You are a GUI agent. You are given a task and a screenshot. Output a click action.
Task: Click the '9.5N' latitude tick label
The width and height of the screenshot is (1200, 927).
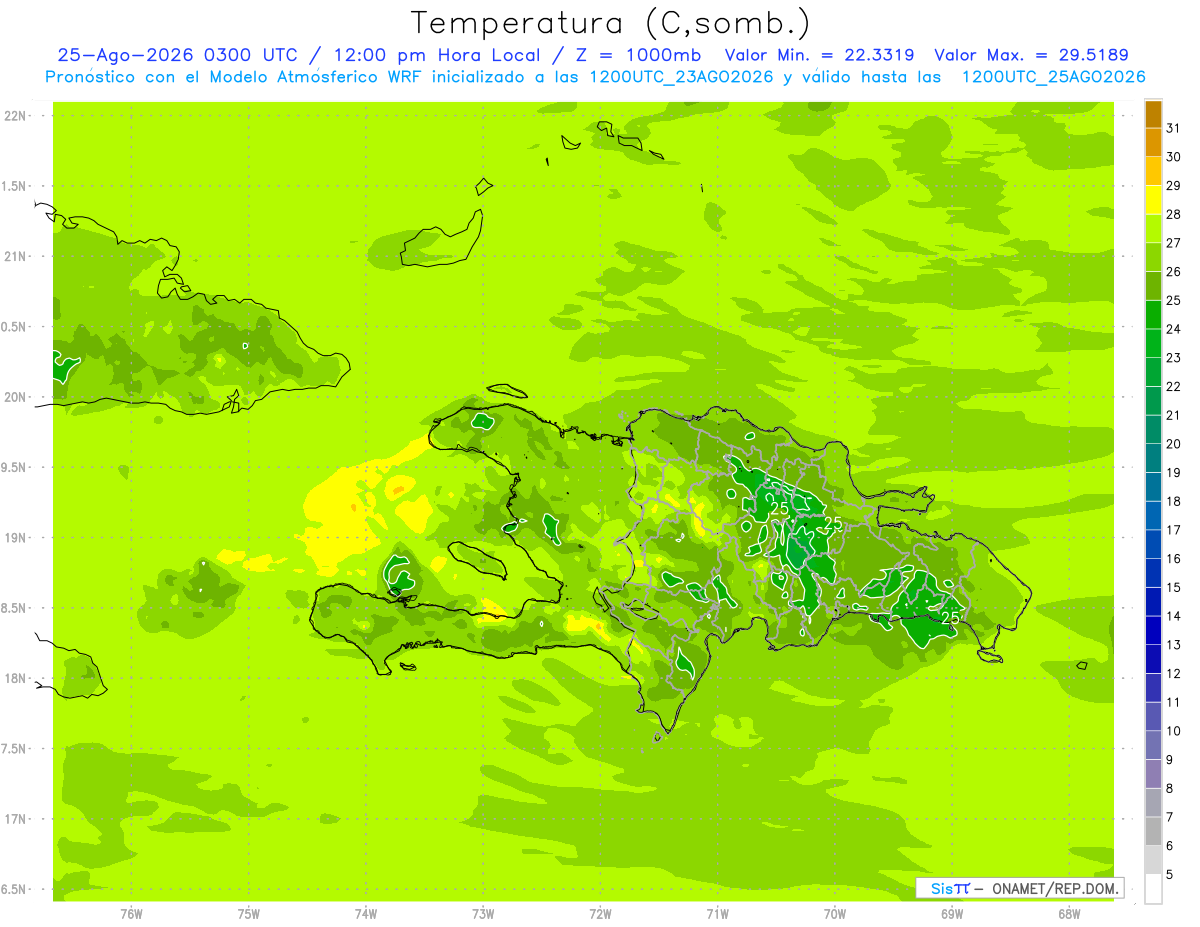tap(15, 468)
